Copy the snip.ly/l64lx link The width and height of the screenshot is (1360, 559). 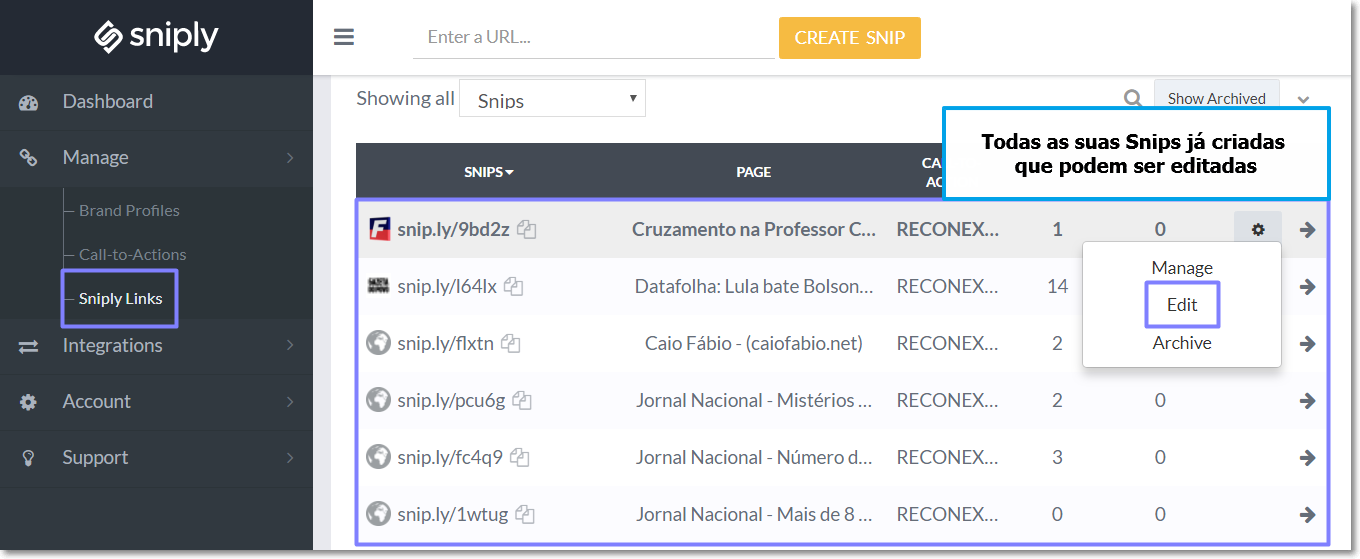514,287
